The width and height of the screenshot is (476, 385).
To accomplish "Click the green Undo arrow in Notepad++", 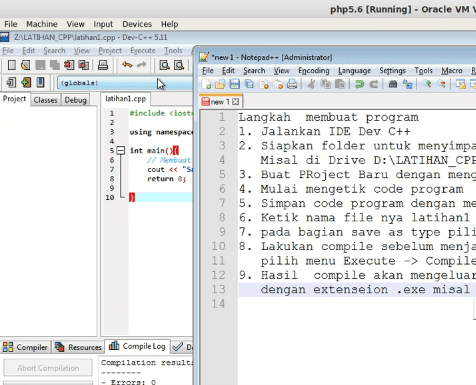I will point(359,84).
